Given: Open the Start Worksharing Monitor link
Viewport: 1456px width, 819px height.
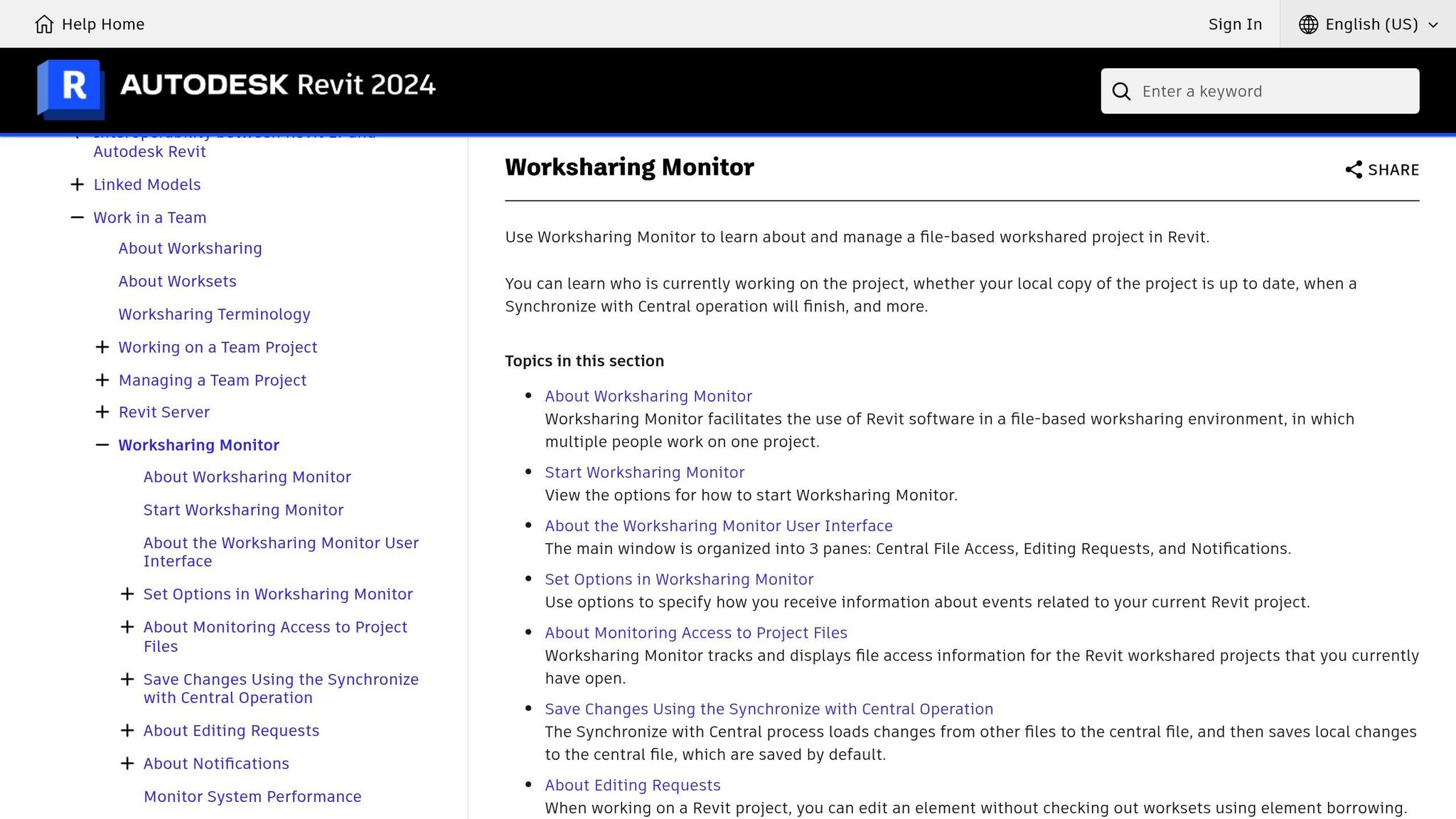Looking at the screenshot, I should coord(644,472).
